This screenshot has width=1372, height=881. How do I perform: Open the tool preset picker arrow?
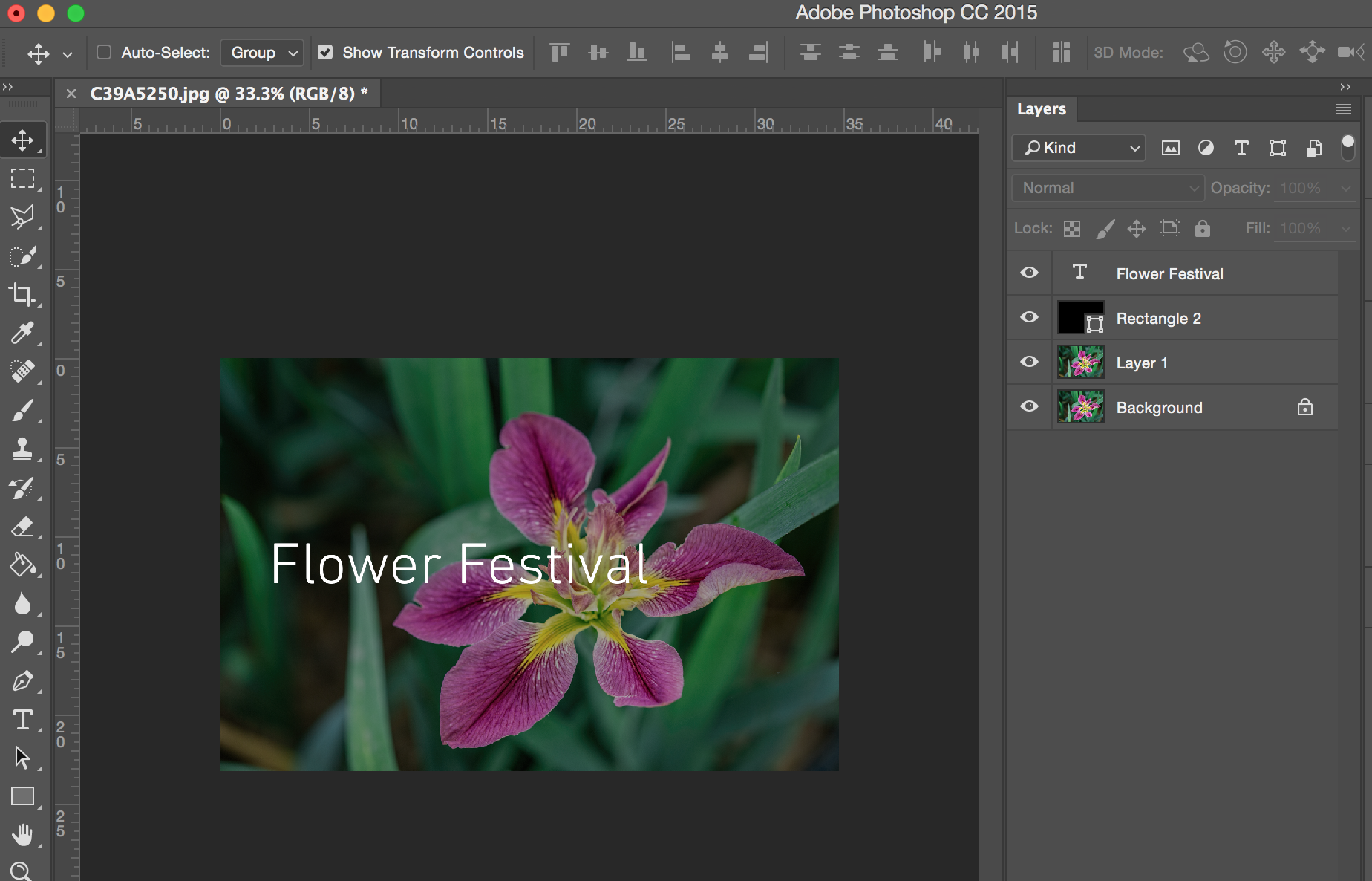[68, 54]
